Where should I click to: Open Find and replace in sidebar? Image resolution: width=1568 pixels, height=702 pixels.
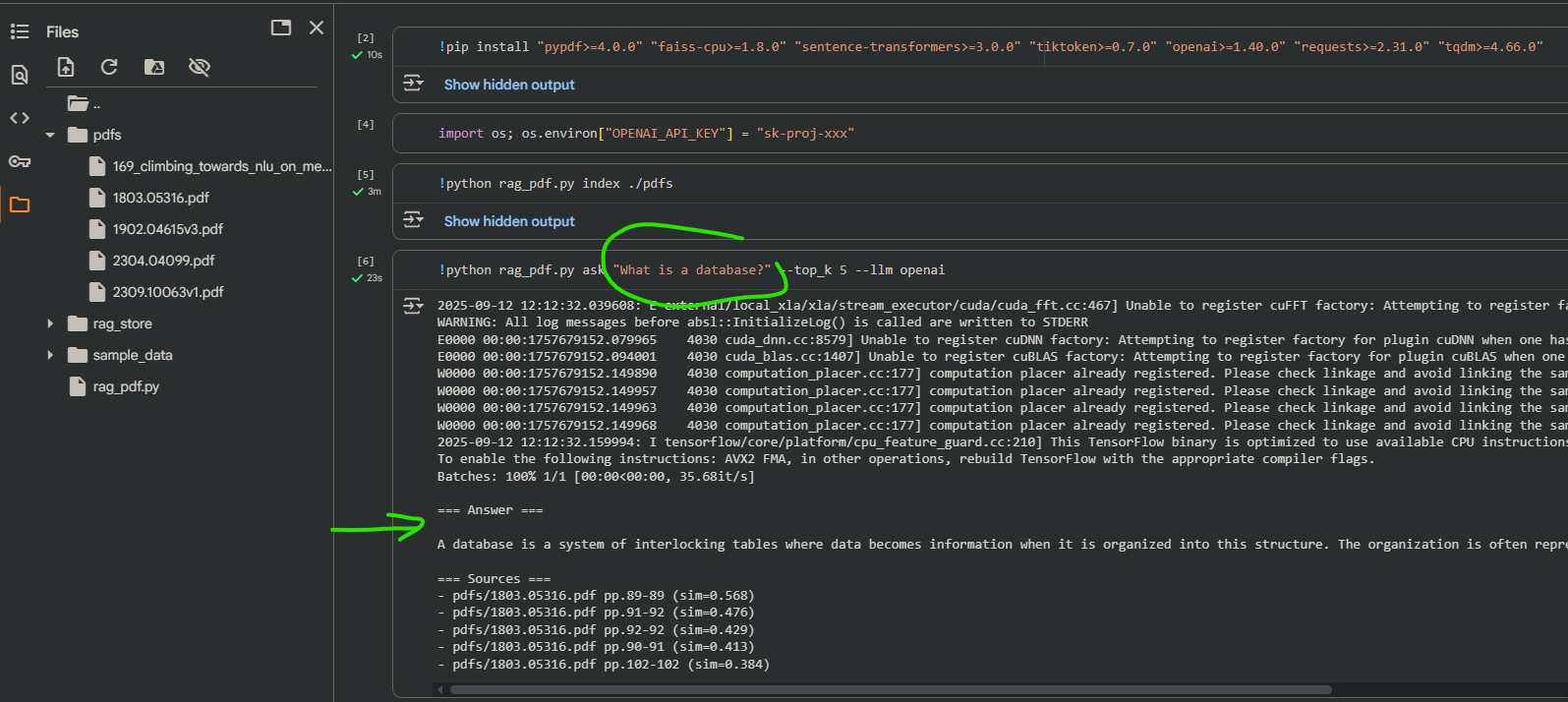pos(19,75)
